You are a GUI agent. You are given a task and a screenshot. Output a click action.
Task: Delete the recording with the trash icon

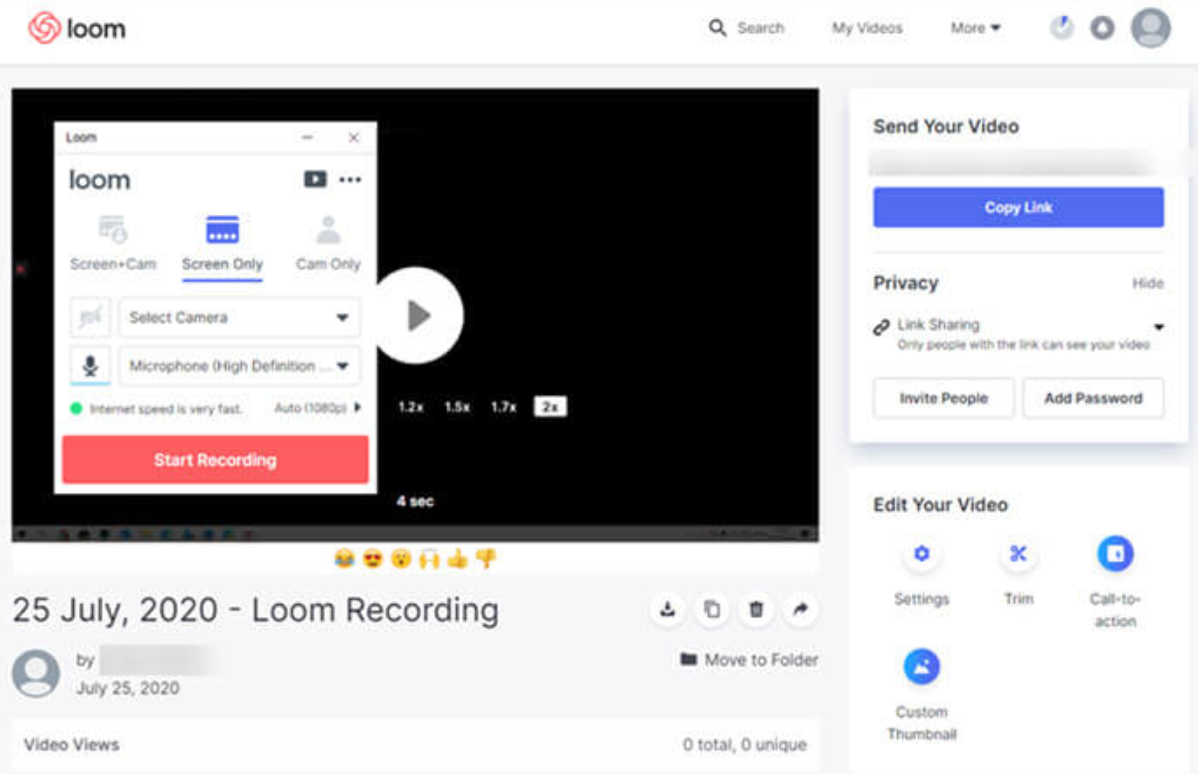coord(756,608)
